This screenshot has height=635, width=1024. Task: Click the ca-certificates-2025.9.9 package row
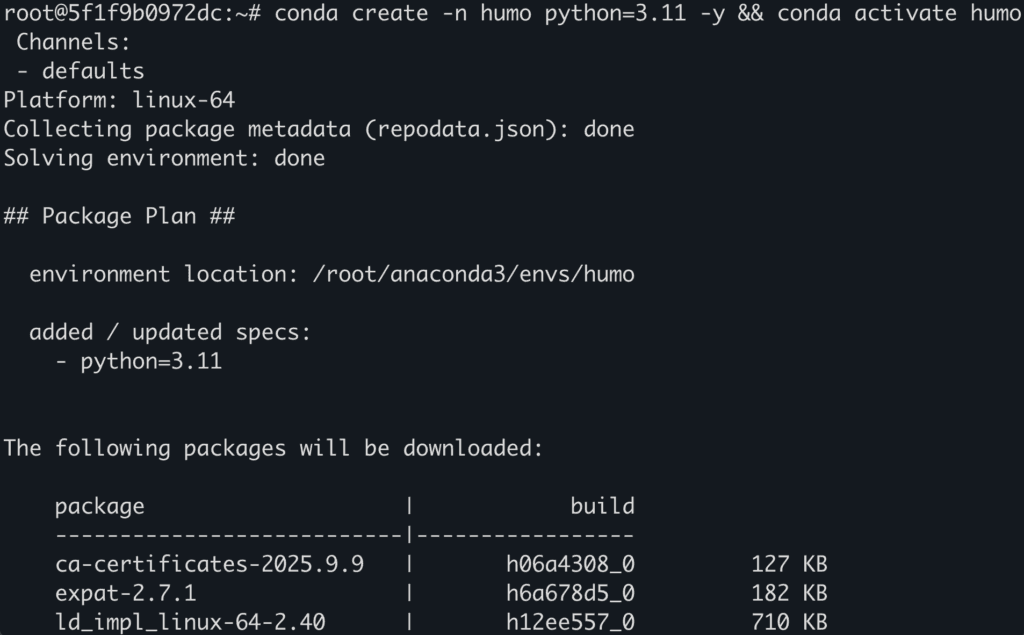coord(441,564)
